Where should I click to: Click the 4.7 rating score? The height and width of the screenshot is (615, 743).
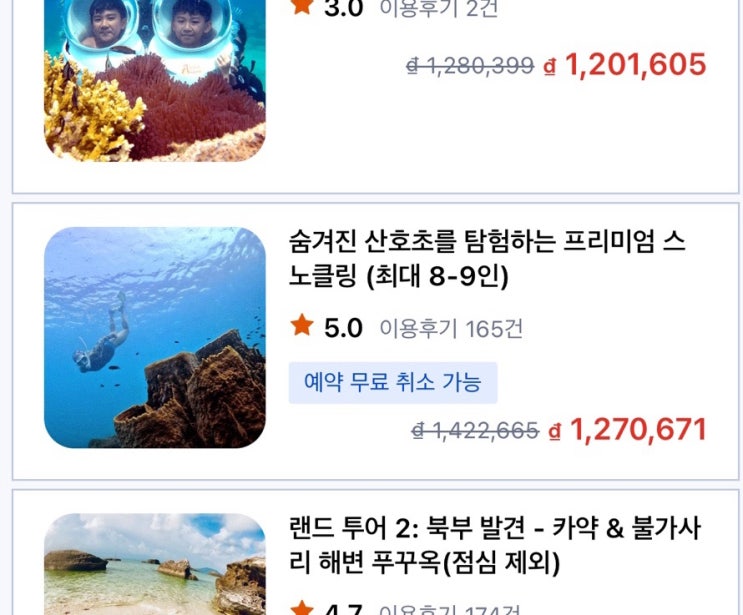pyautogui.click(x=343, y=609)
